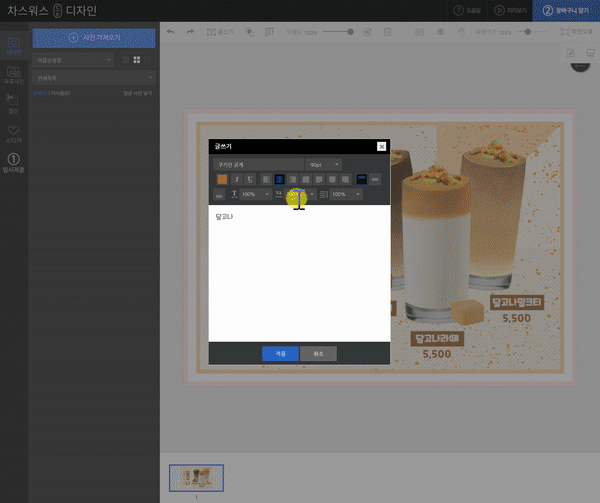The image size is (600, 503).
Task: Open the 90pt font size dropdown
Action: pyautogui.click(x=324, y=164)
